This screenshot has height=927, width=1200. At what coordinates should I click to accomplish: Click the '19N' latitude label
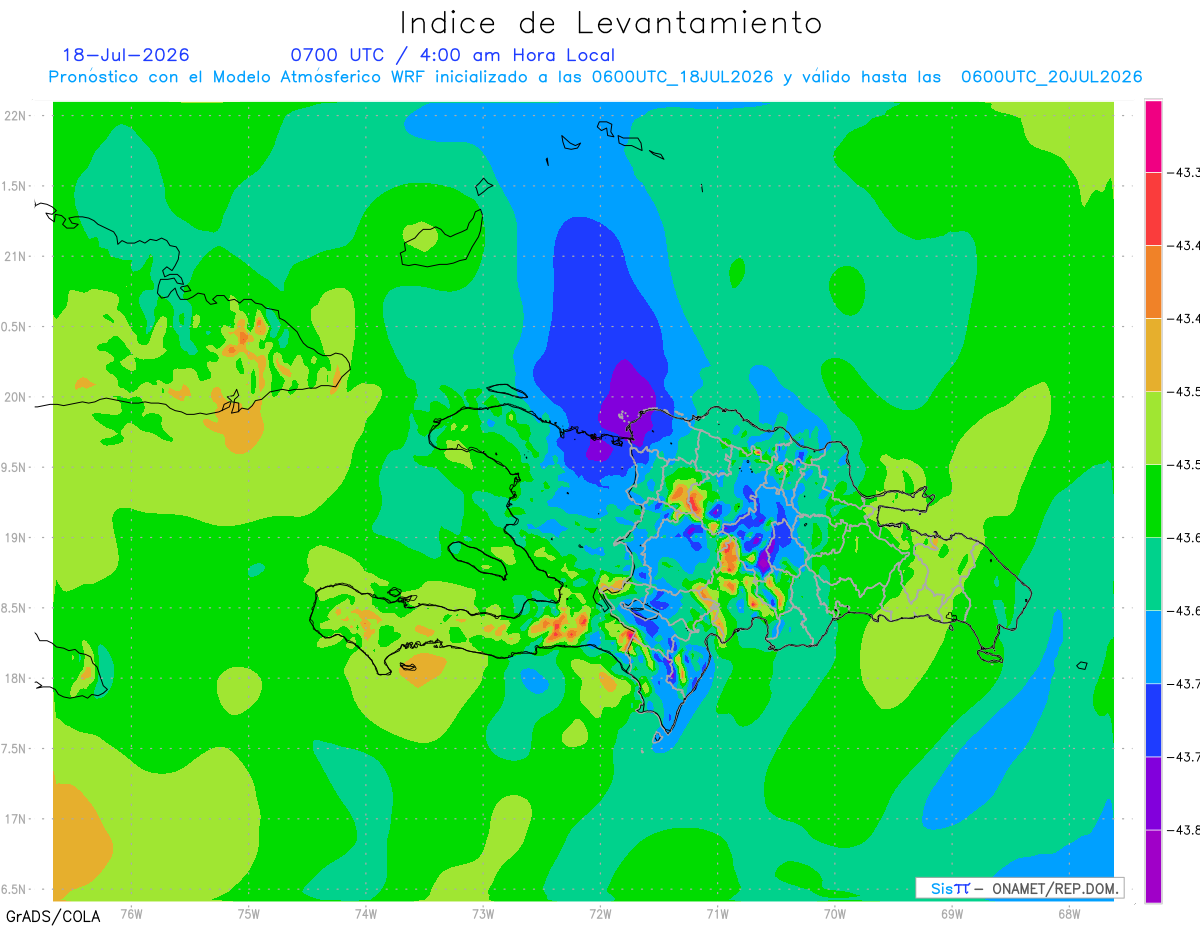click(x=17, y=538)
